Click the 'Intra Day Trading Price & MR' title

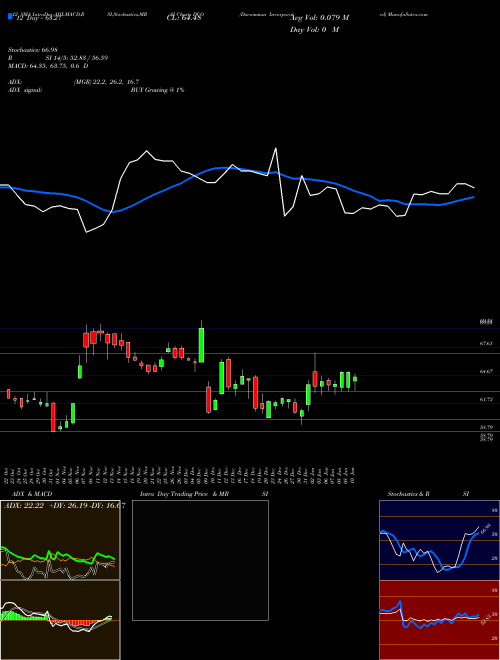(184, 494)
